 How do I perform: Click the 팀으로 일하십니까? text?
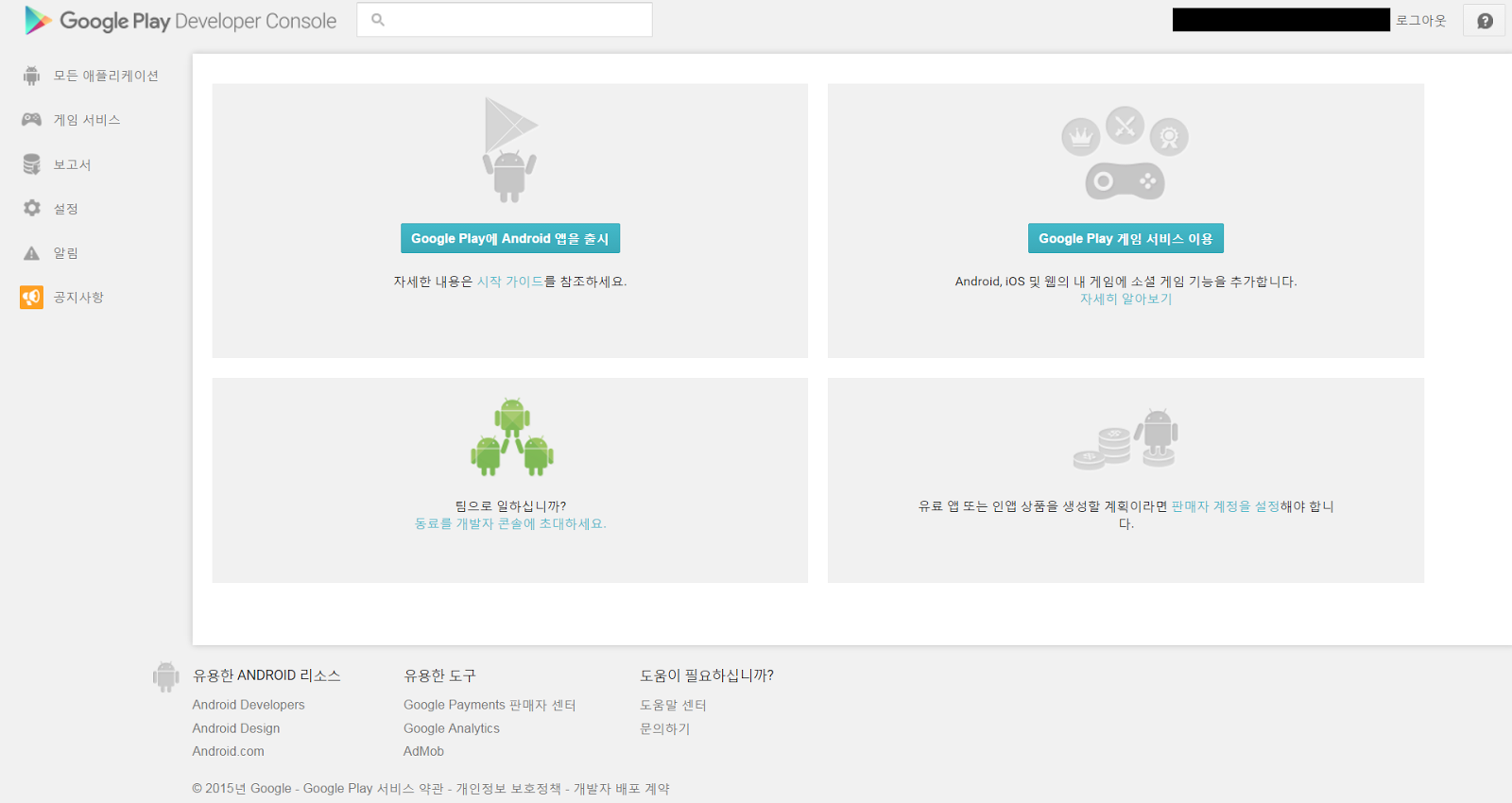[510, 506]
